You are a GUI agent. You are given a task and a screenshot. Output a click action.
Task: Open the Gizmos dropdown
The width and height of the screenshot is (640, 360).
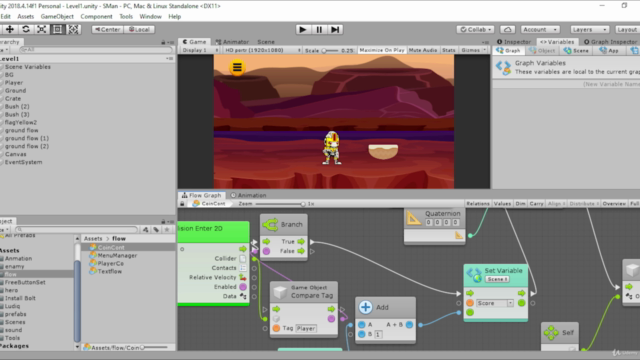pyautogui.click(x=473, y=50)
